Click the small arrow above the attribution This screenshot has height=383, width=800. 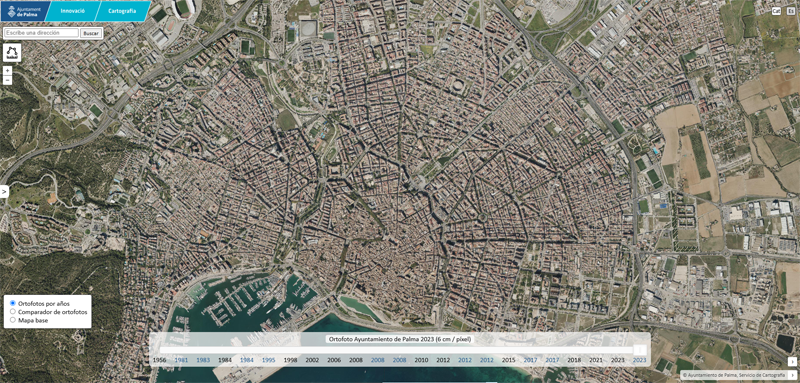(791, 361)
